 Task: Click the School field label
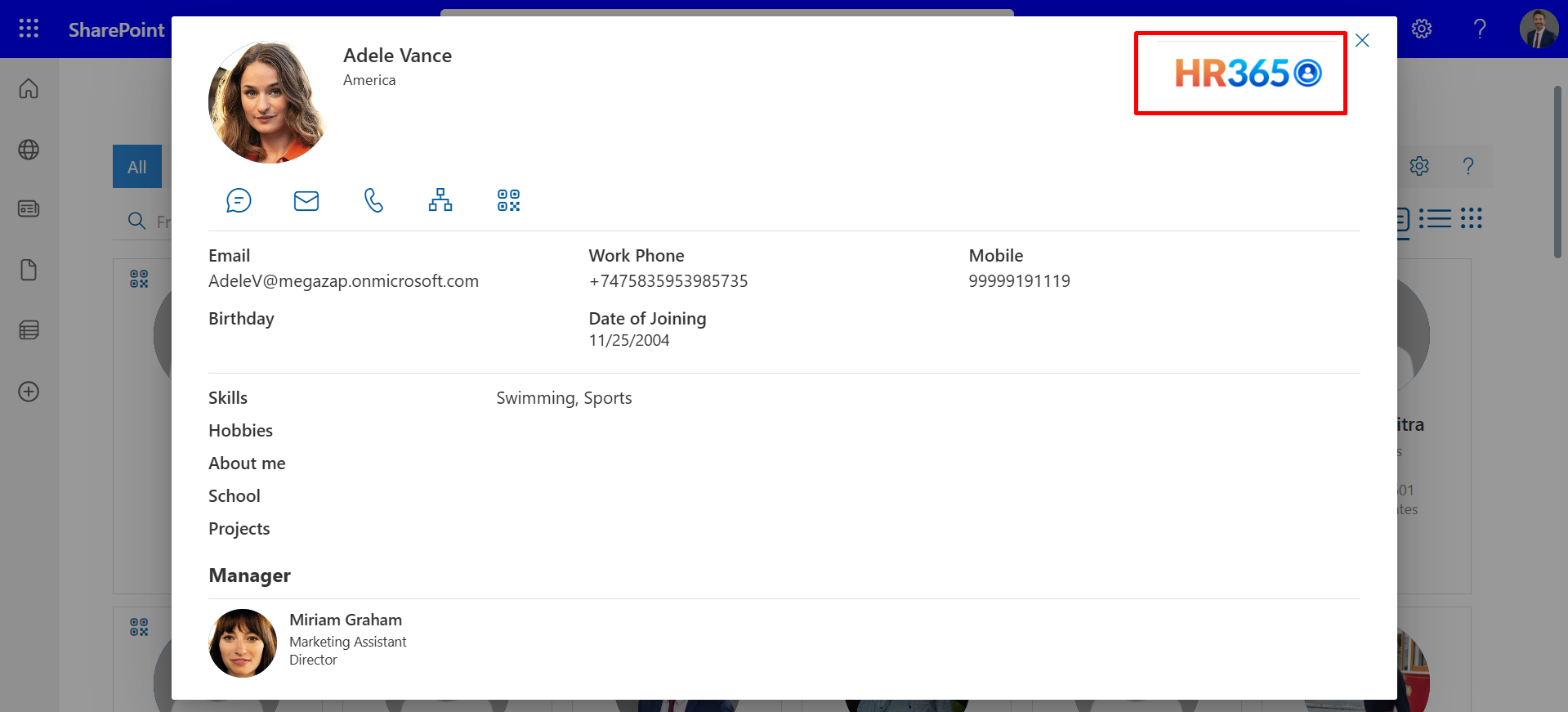[235, 496]
